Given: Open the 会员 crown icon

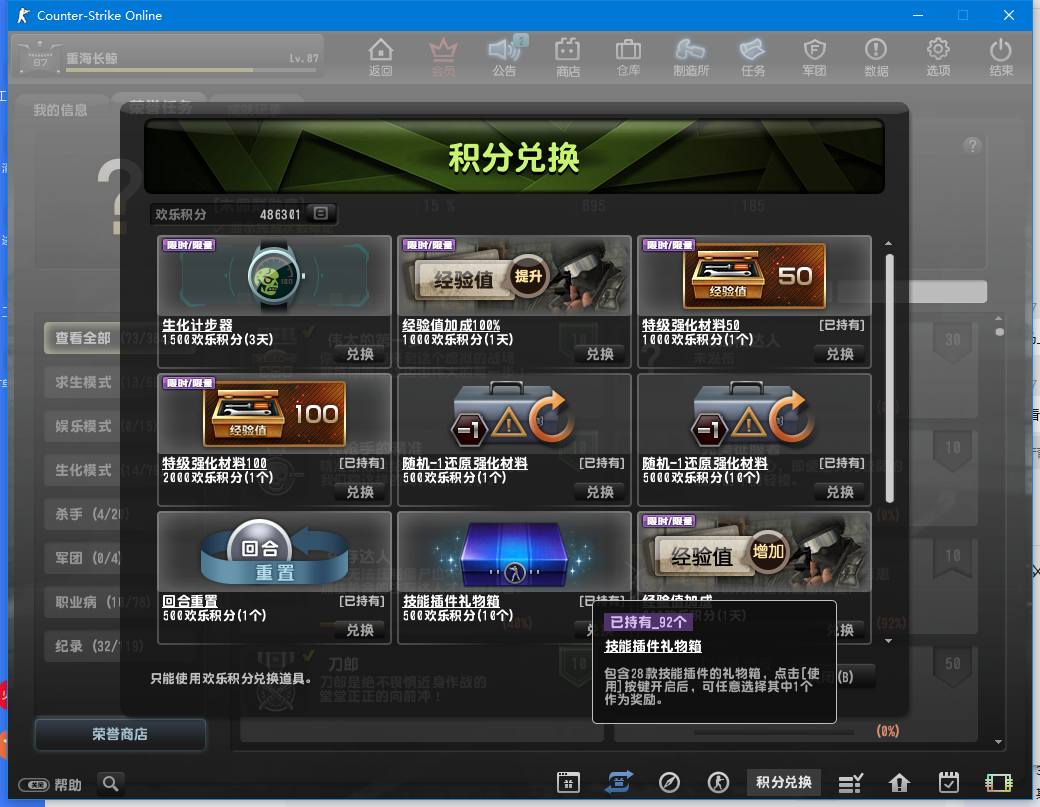Looking at the screenshot, I should [x=442, y=57].
